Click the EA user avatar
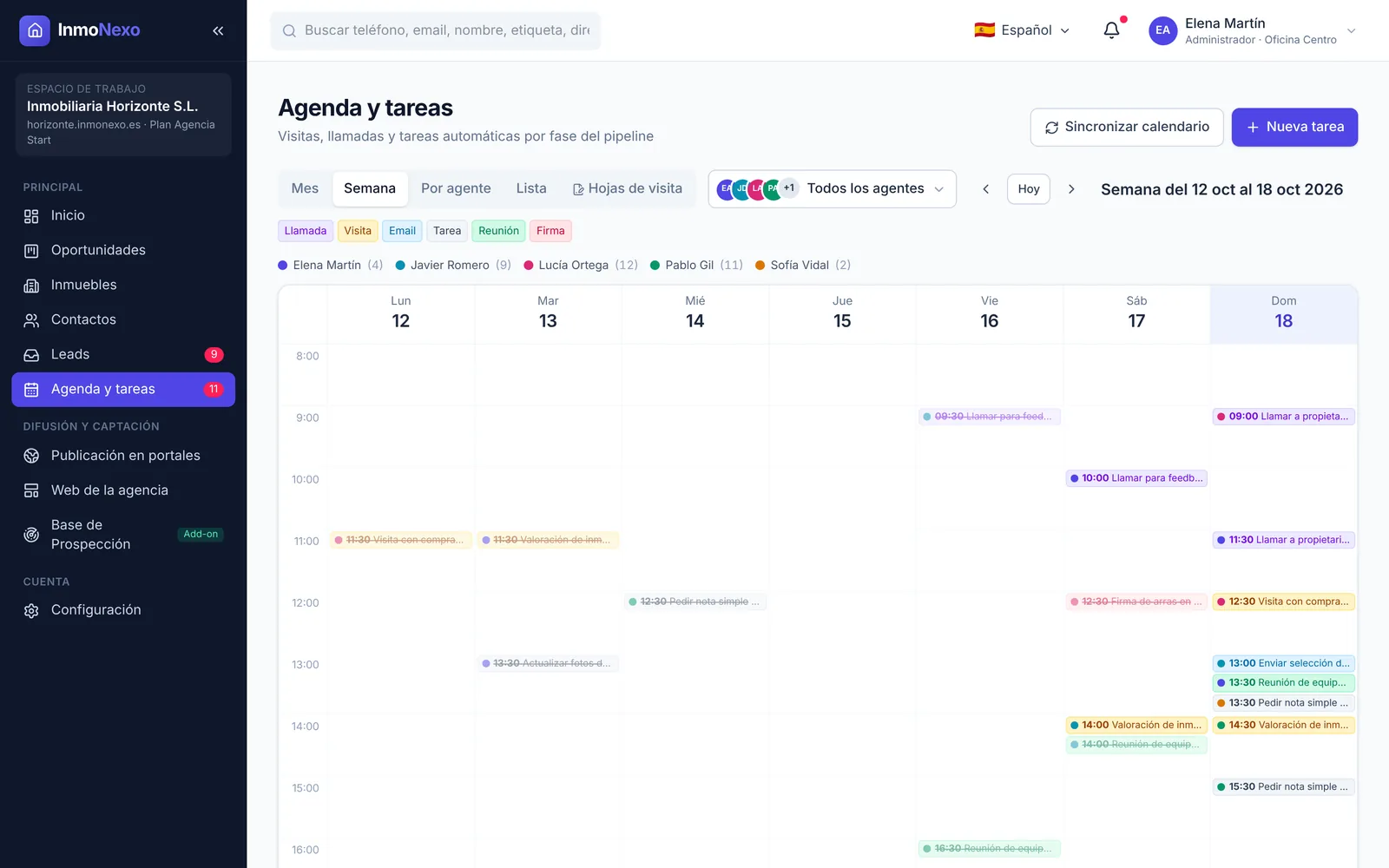1389x868 pixels. click(1162, 30)
